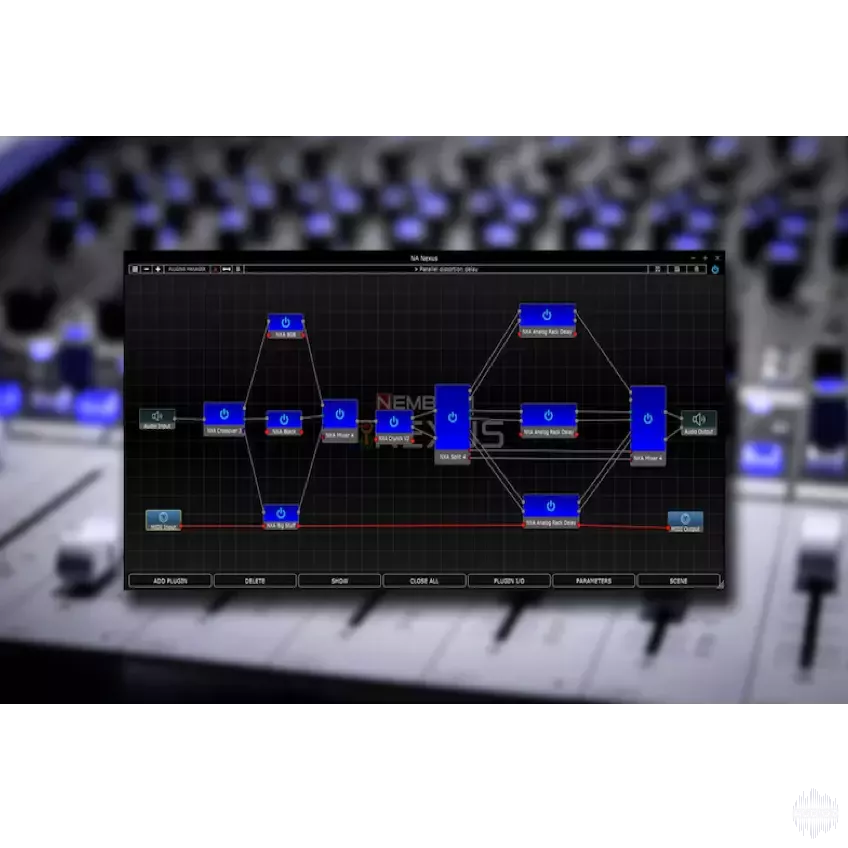This screenshot has width=848, height=848.
Task: Open the preset list 'Parallel distortion delay'
Action: pyautogui.click(x=446, y=269)
